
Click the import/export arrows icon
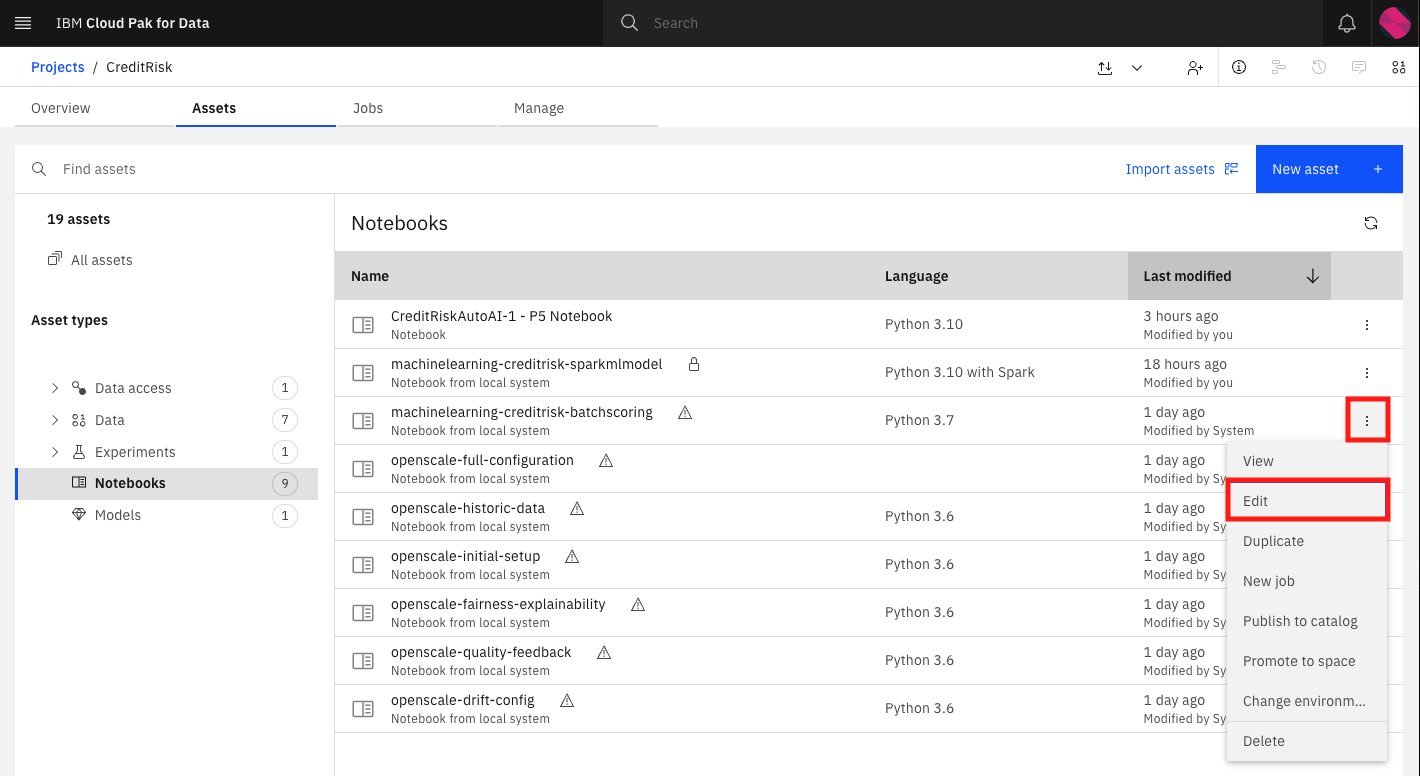pos(1105,67)
